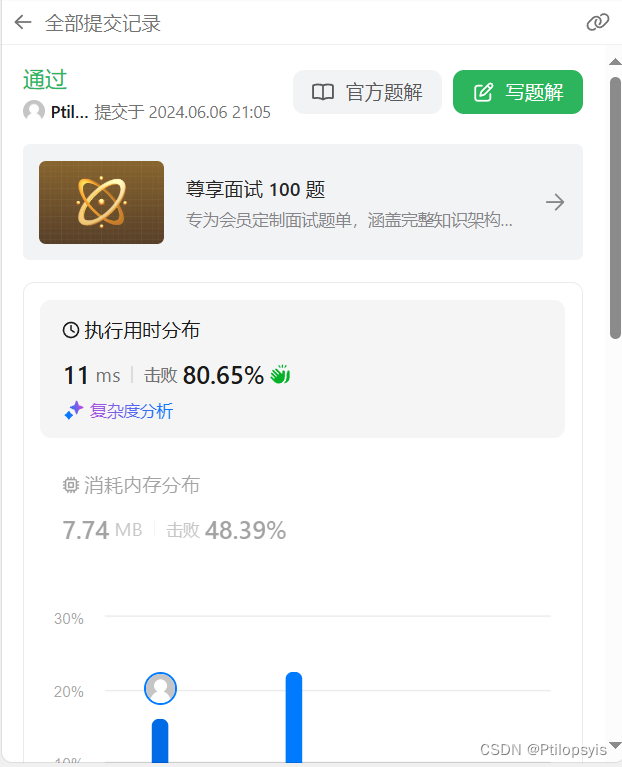Copy submission link via chain icon
The height and width of the screenshot is (767, 622).
[x=598, y=23]
